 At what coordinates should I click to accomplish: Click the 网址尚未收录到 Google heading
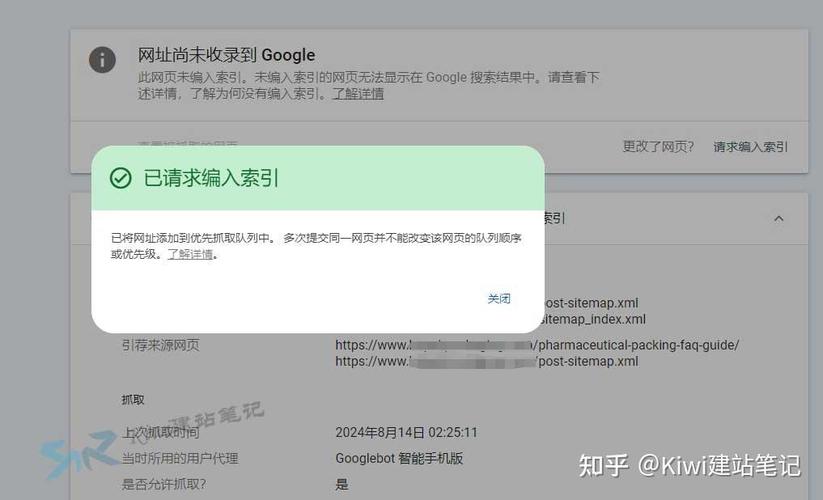pos(226,55)
